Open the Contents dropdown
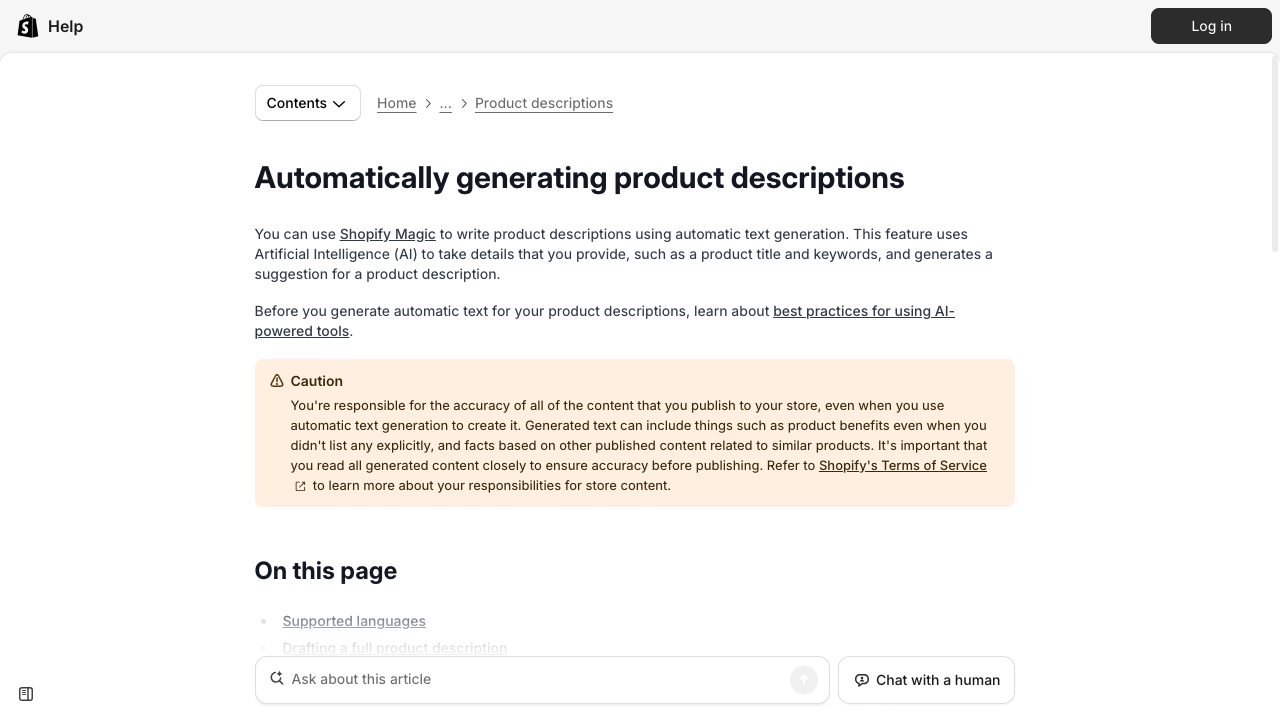 (308, 103)
